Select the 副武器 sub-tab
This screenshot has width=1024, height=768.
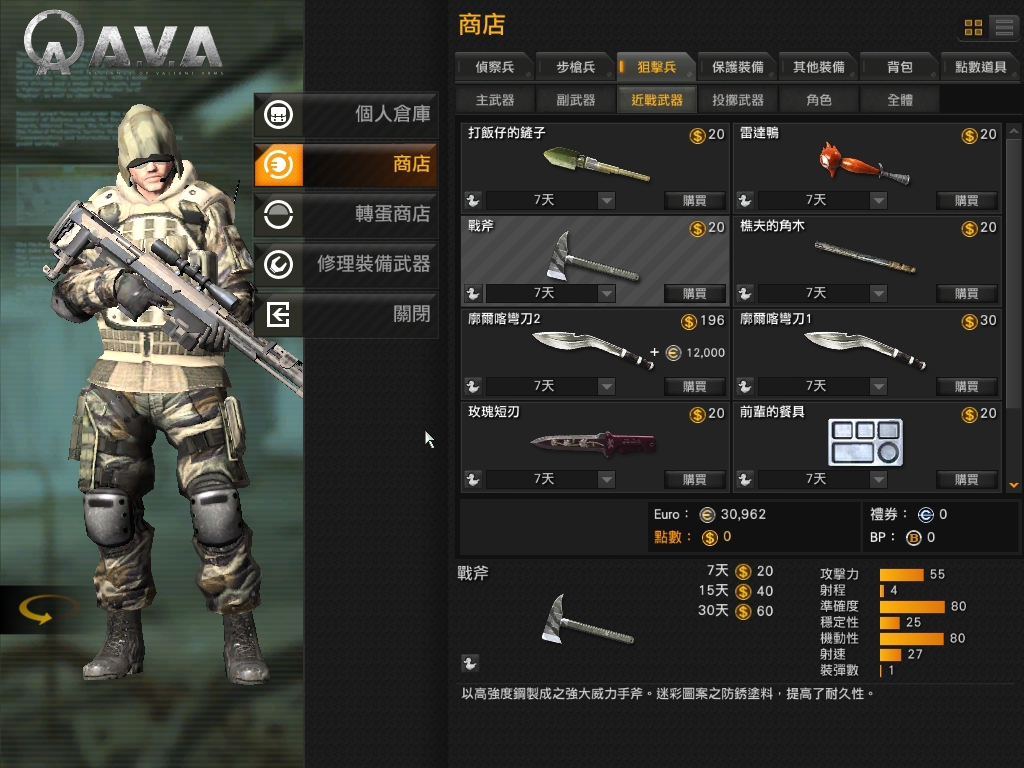(575, 100)
